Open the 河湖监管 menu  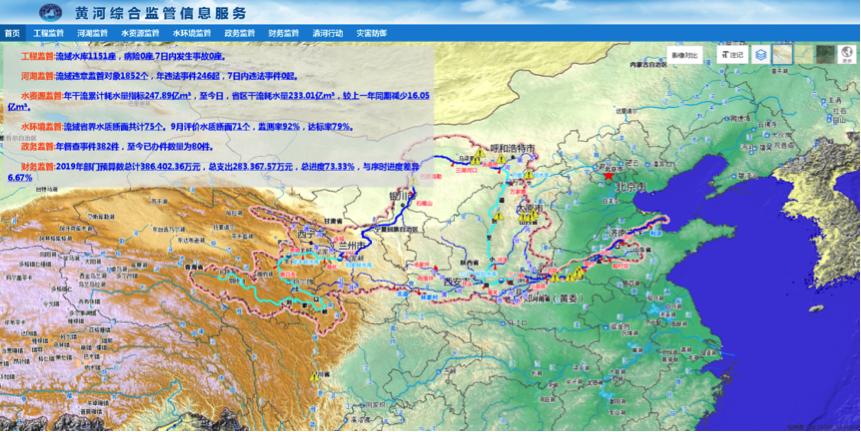click(x=92, y=33)
